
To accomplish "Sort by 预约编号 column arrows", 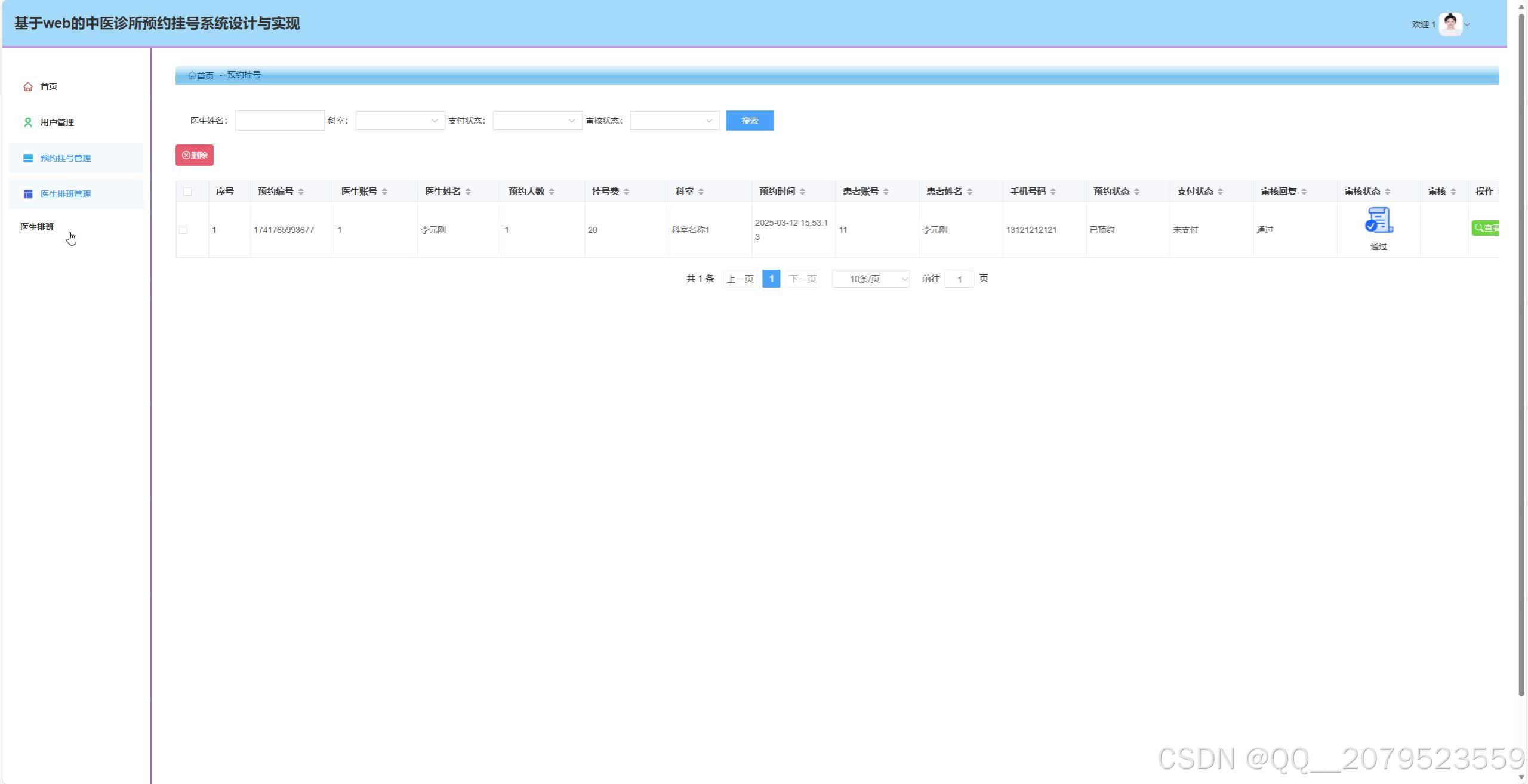I will pos(301,192).
